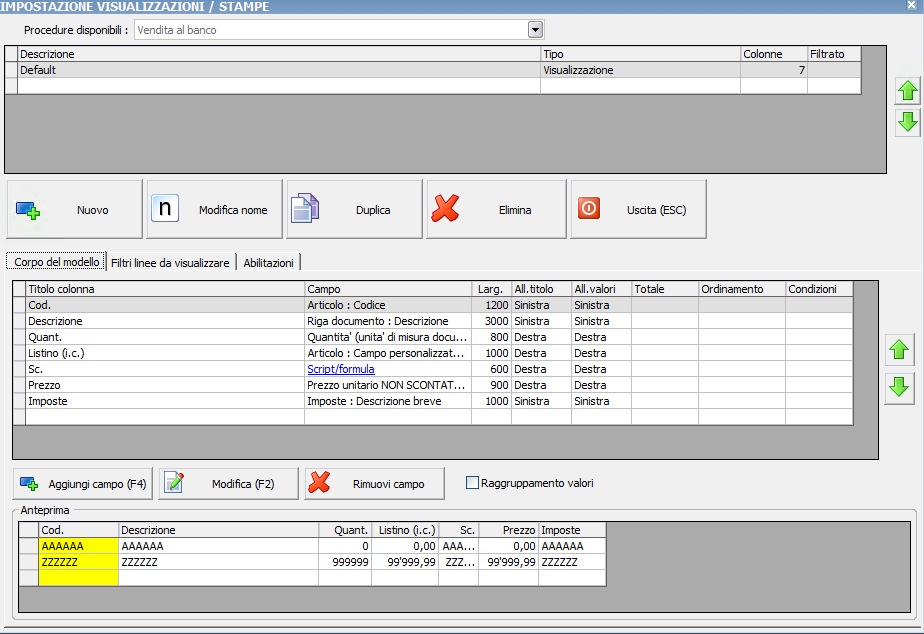This screenshot has width=924, height=634.
Task: Add a field with Aggiungi campo (F4)
Action: point(82,484)
